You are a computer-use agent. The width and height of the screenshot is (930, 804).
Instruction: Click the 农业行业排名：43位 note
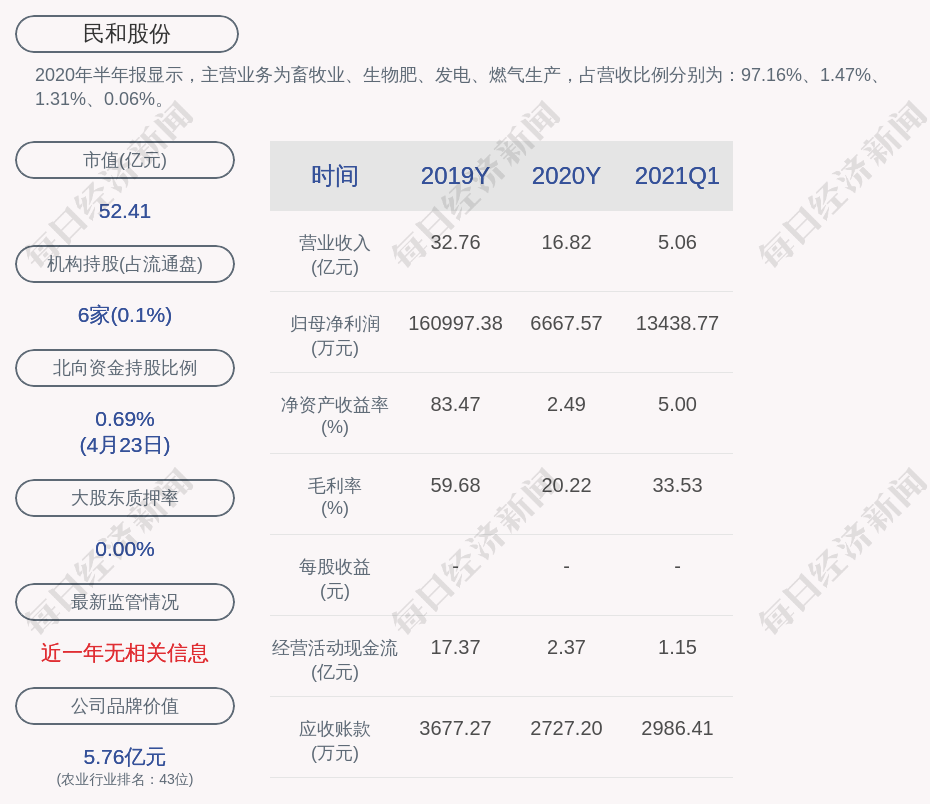(125, 779)
